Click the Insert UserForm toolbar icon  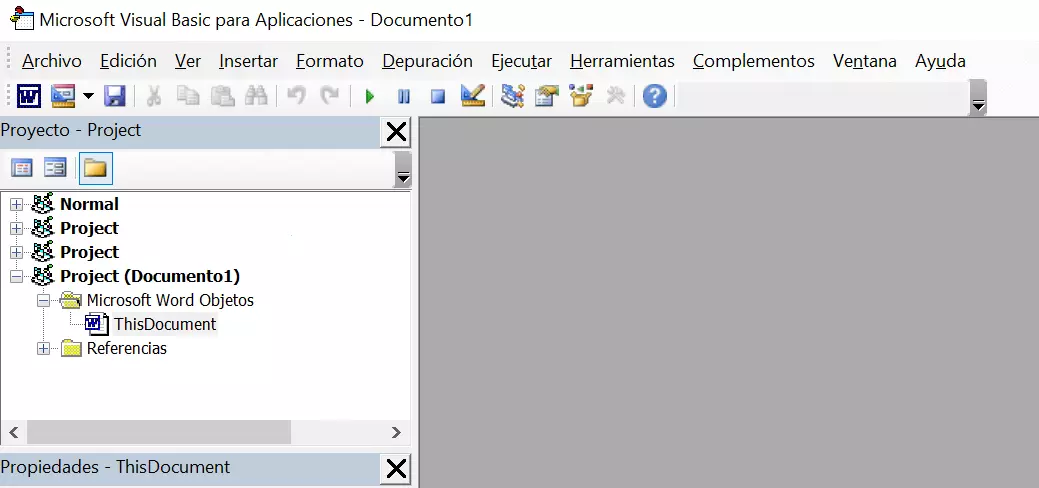pyautogui.click(x=63, y=97)
